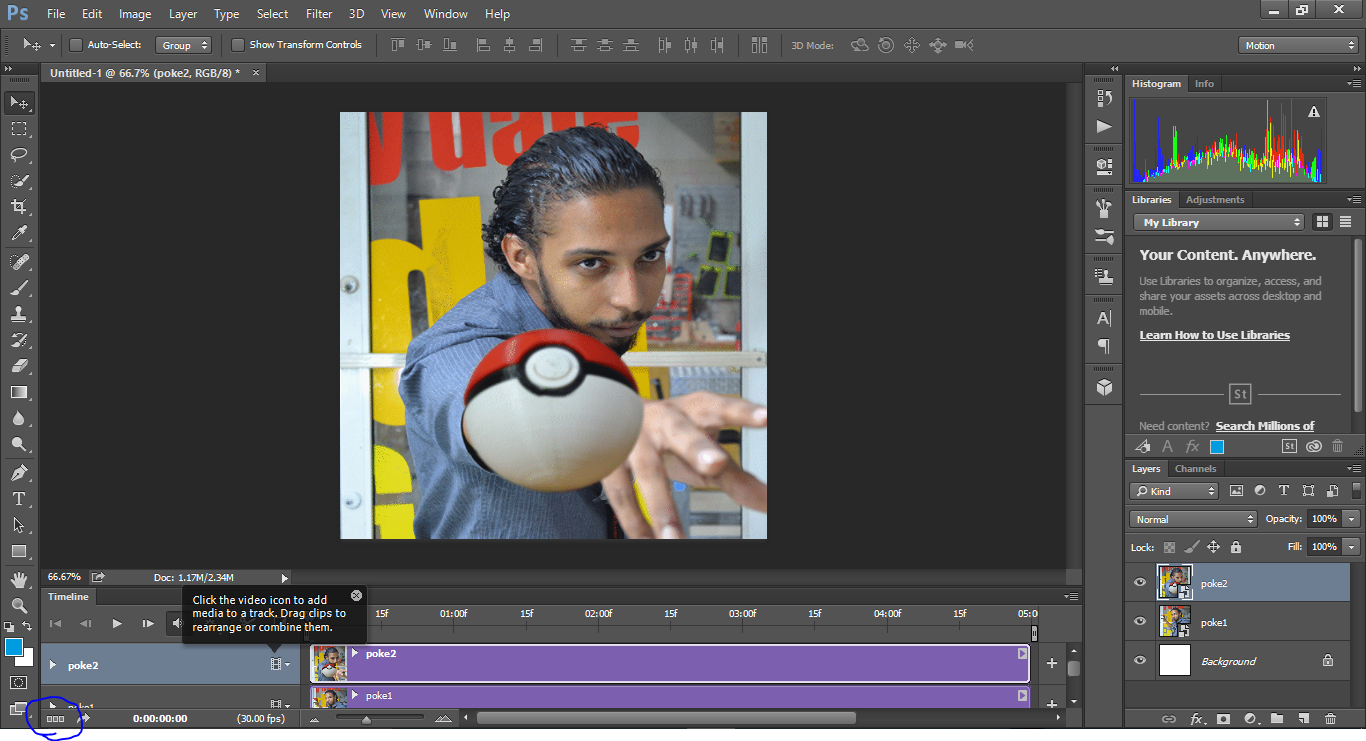Image resolution: width=1366 pixels, height=741 pixels.
Task: Enable Show Transform Controls checkbox
Action: (238, 45)
